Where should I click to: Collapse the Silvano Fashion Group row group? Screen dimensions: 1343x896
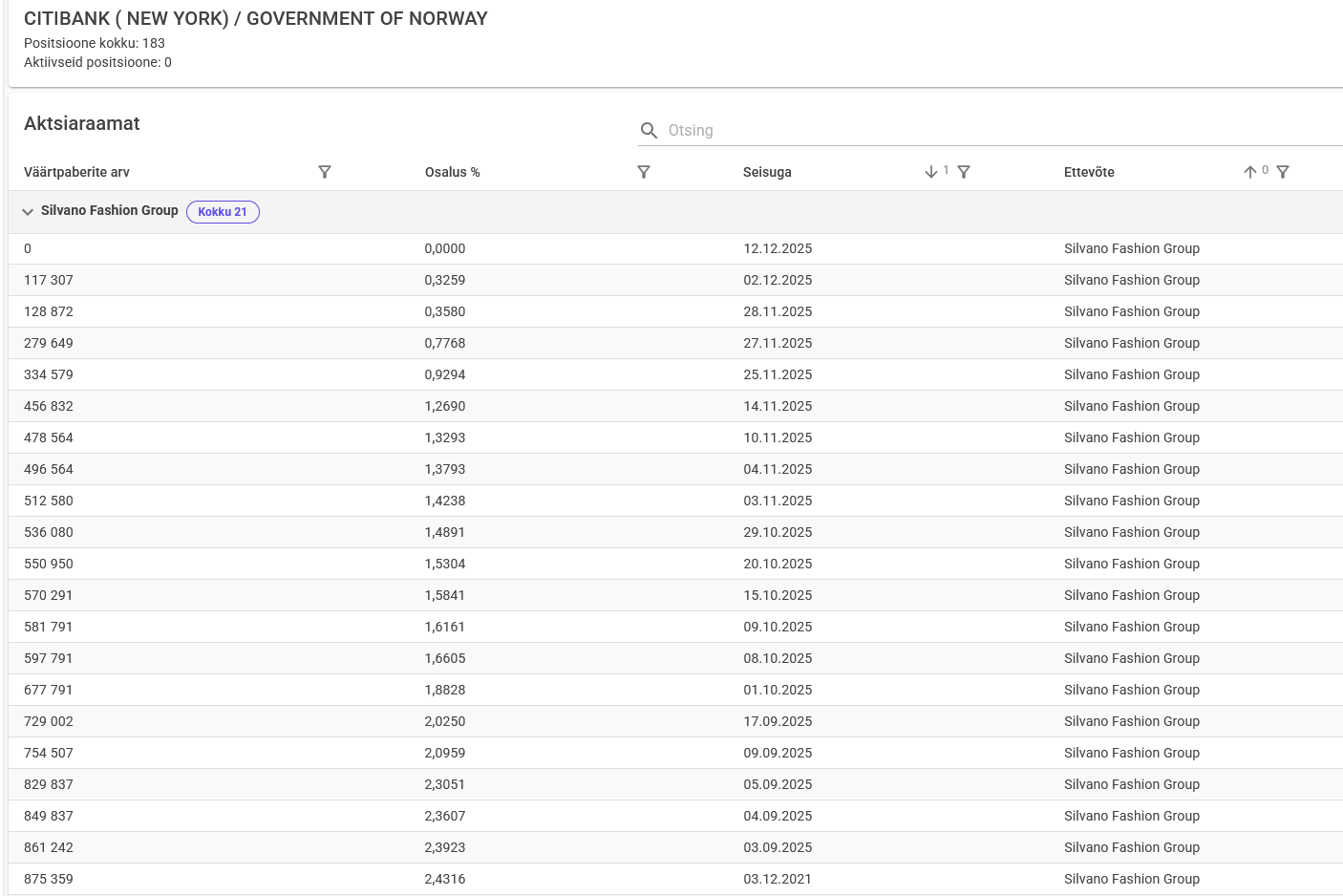pos(28,212)
